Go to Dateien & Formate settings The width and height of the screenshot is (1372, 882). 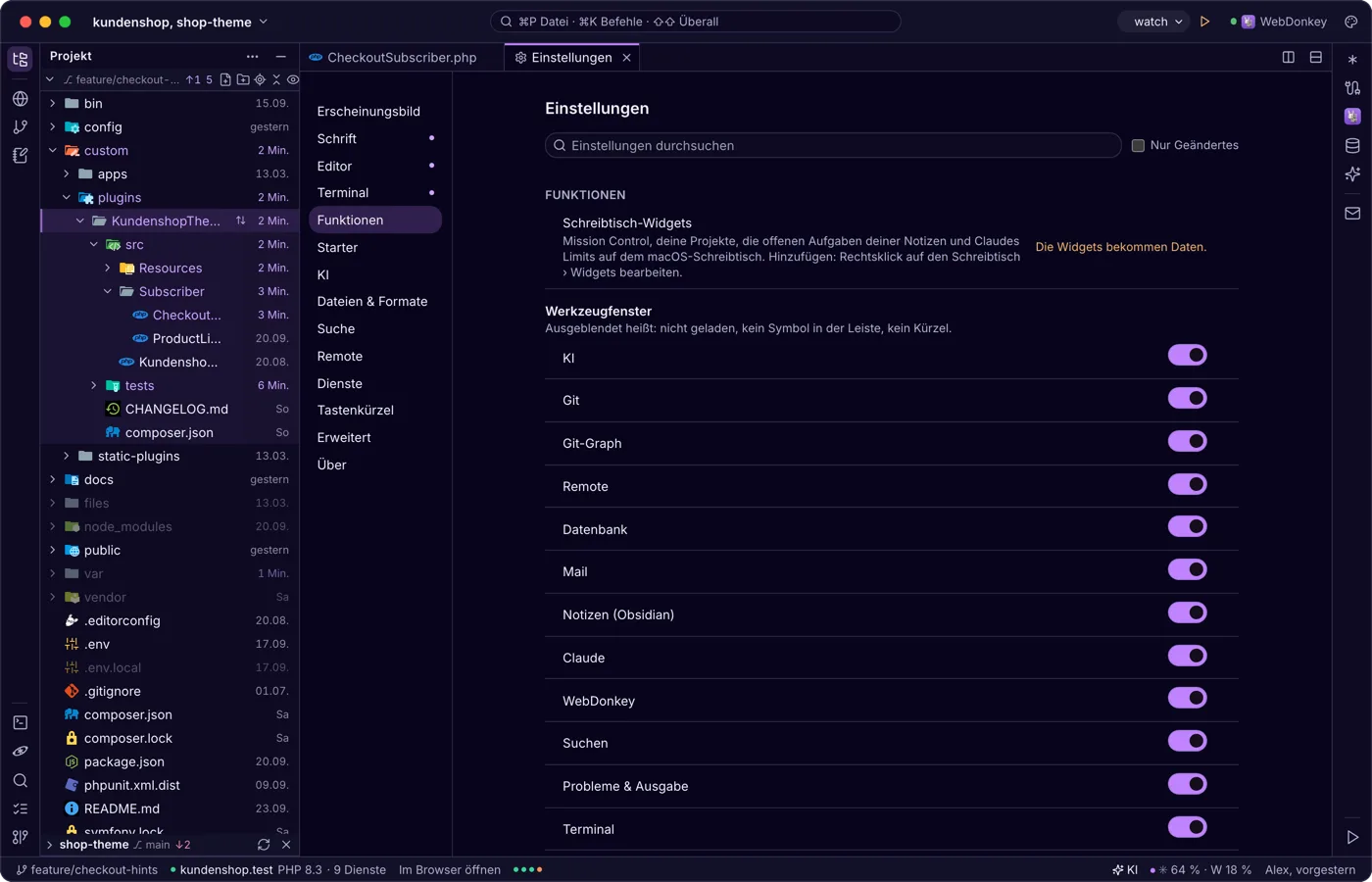(x=375, y=302)
